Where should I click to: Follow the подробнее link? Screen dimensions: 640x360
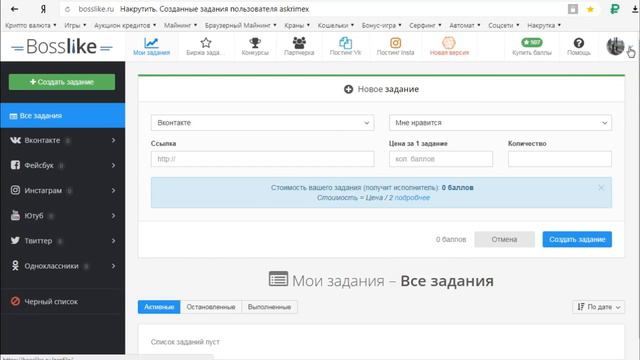pos(412,198)
